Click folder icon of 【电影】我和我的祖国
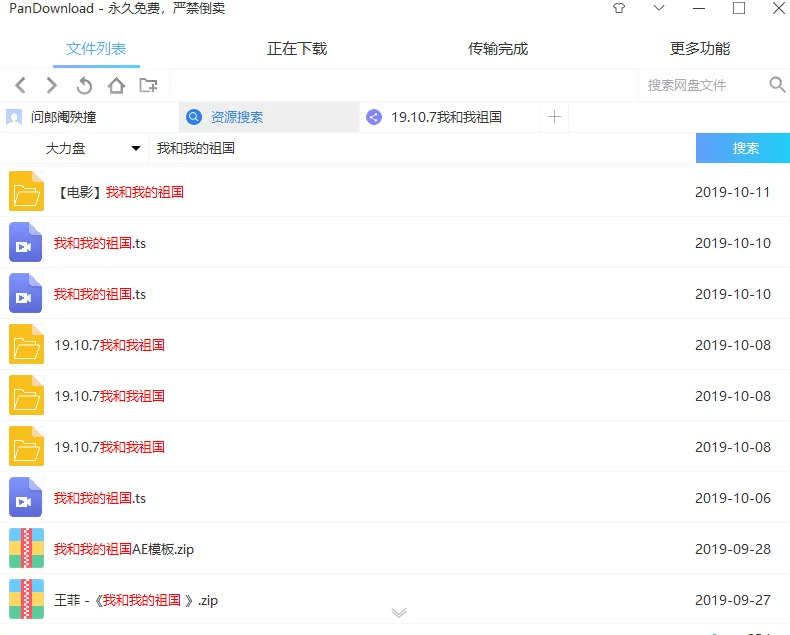The width and height of the screenshot is (790, 635). click(26, 191)
